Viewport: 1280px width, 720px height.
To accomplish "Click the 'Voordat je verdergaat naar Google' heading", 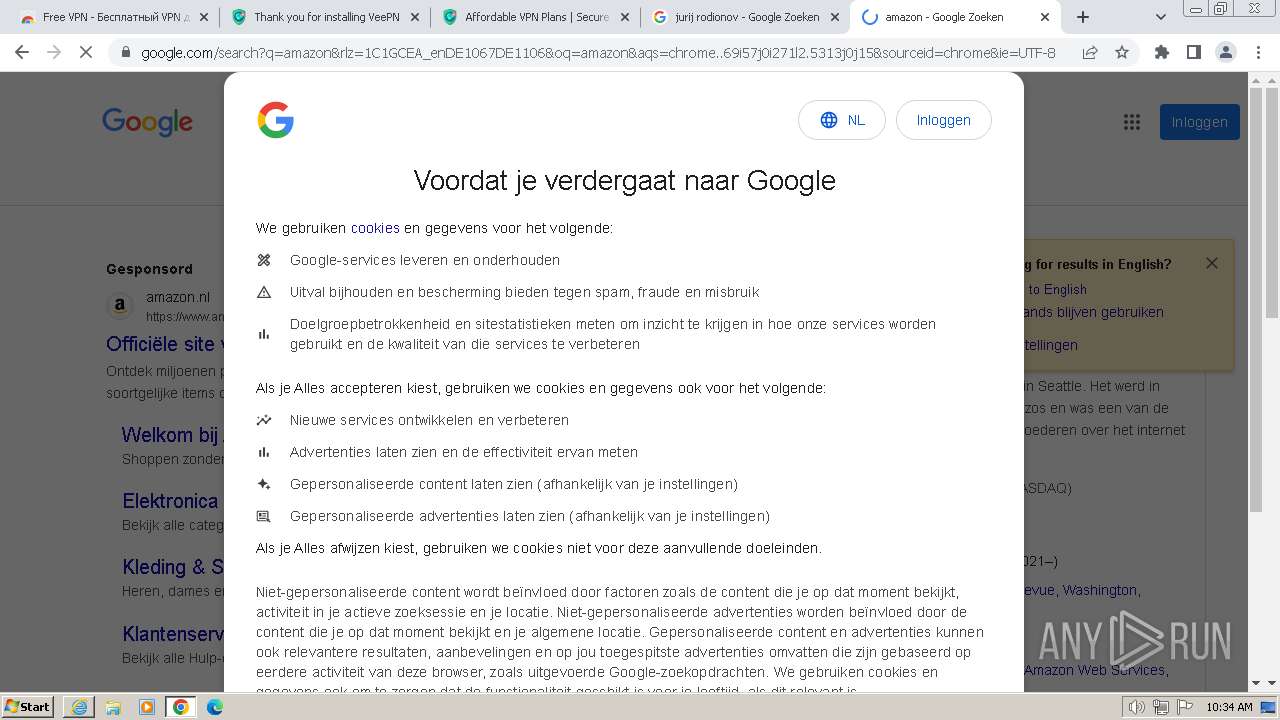I will point(624,180).
